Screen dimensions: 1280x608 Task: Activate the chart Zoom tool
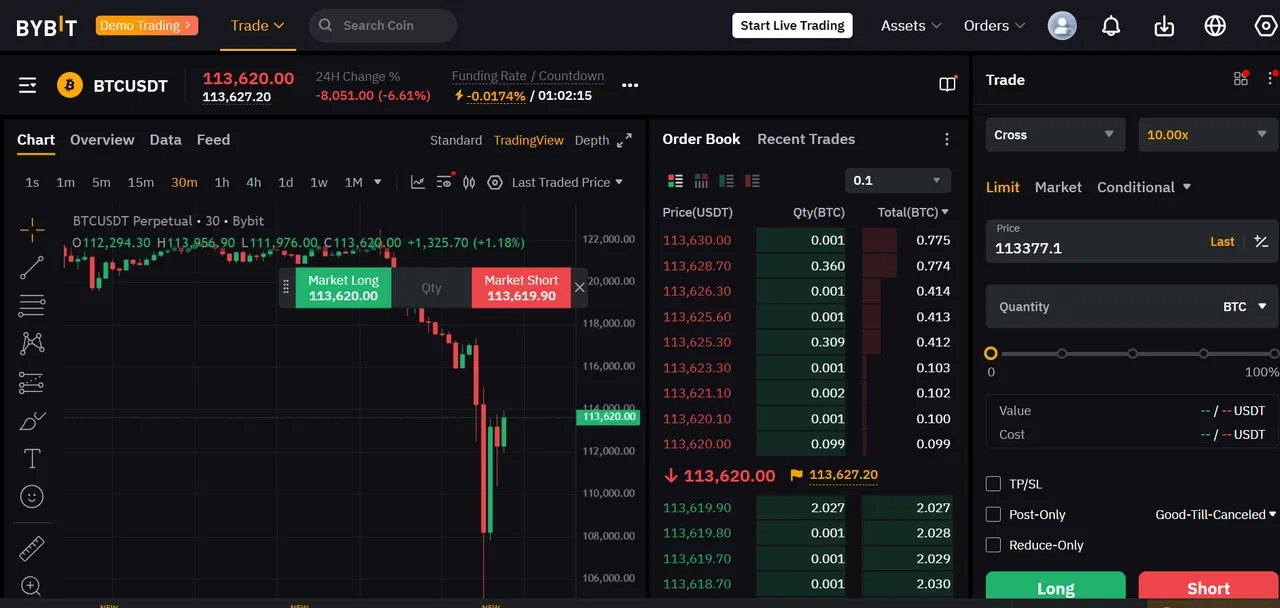click(31, 586)
